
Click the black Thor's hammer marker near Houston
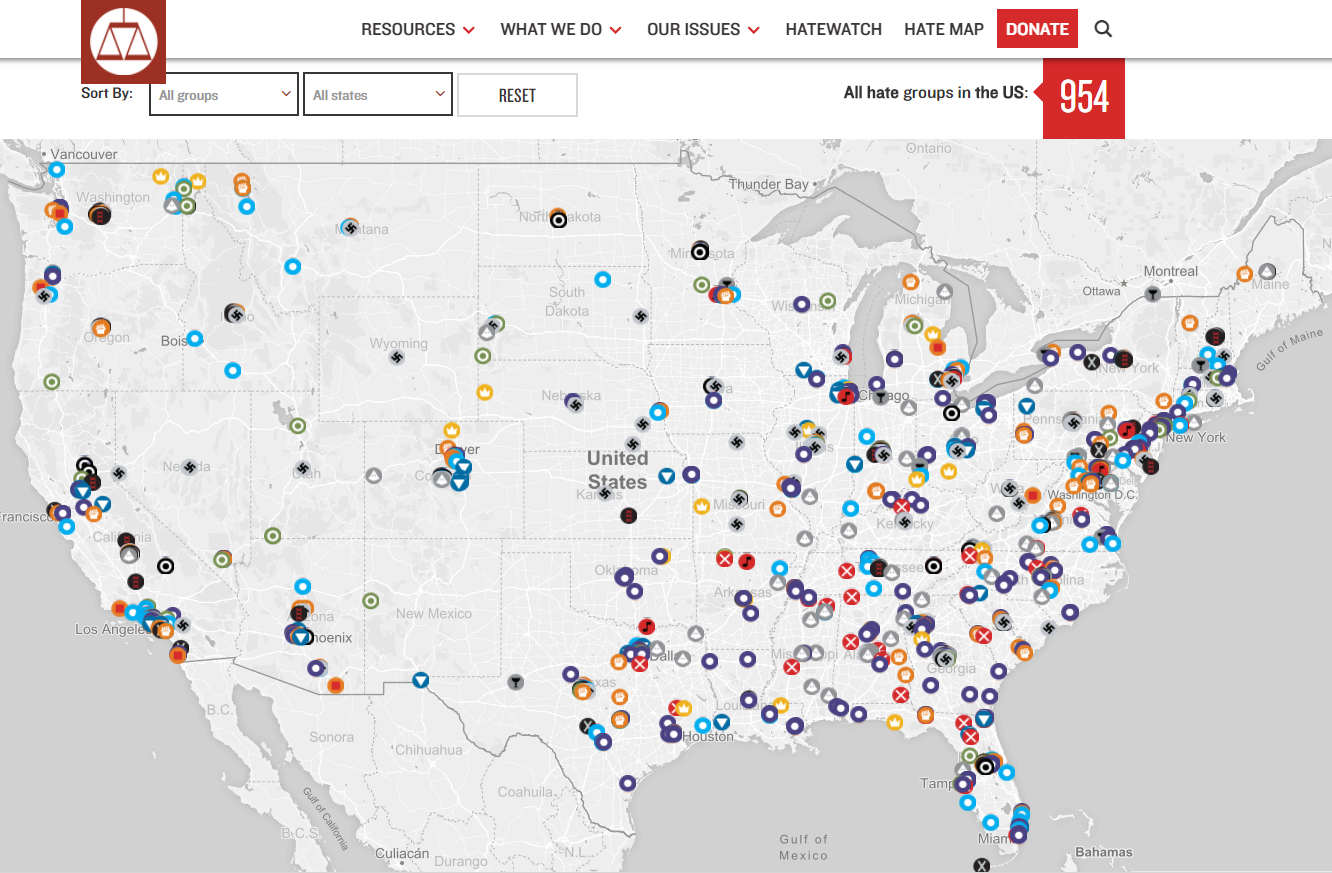point(514,682)
